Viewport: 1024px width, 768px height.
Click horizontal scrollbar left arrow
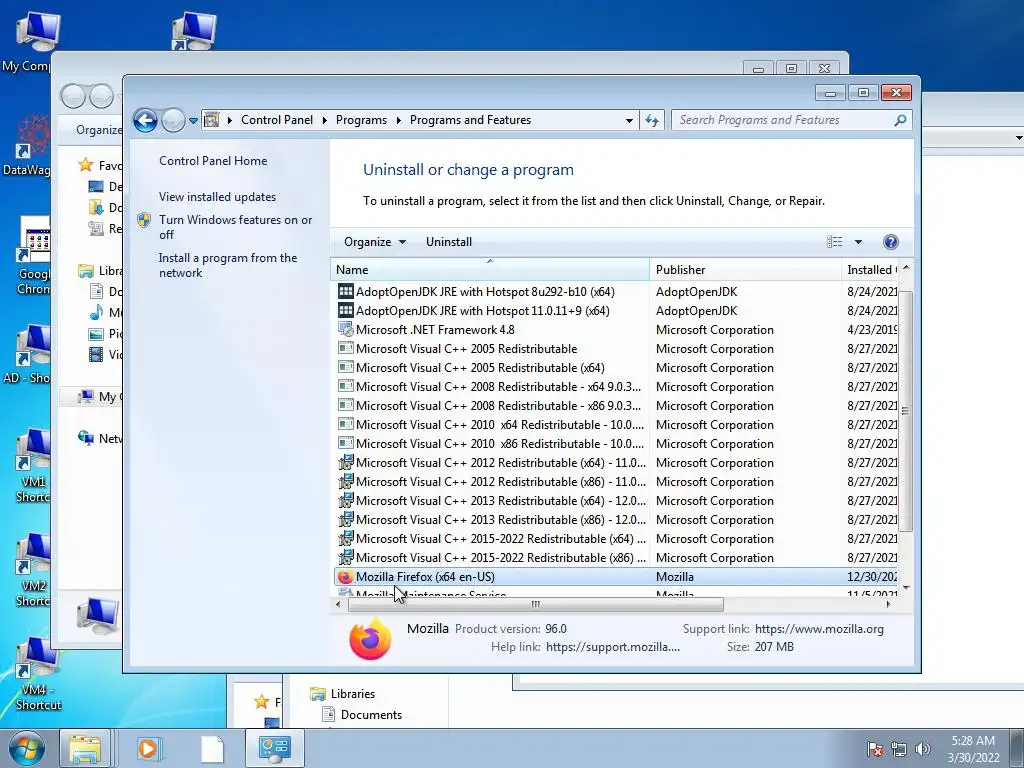coord(338,605)
